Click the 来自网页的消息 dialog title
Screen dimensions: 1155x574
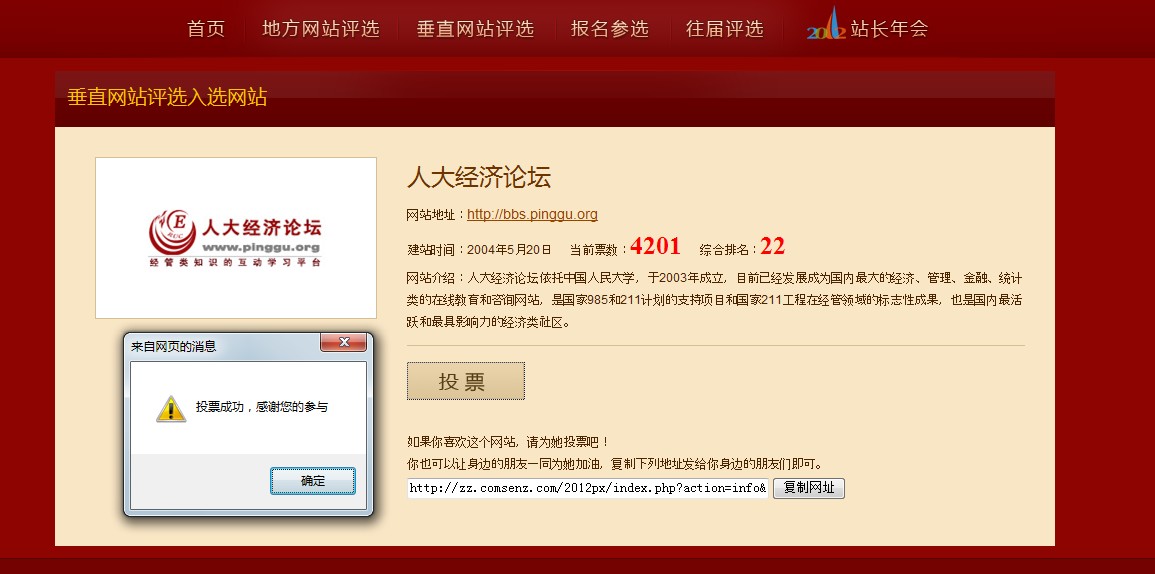[x=173, y=346]
